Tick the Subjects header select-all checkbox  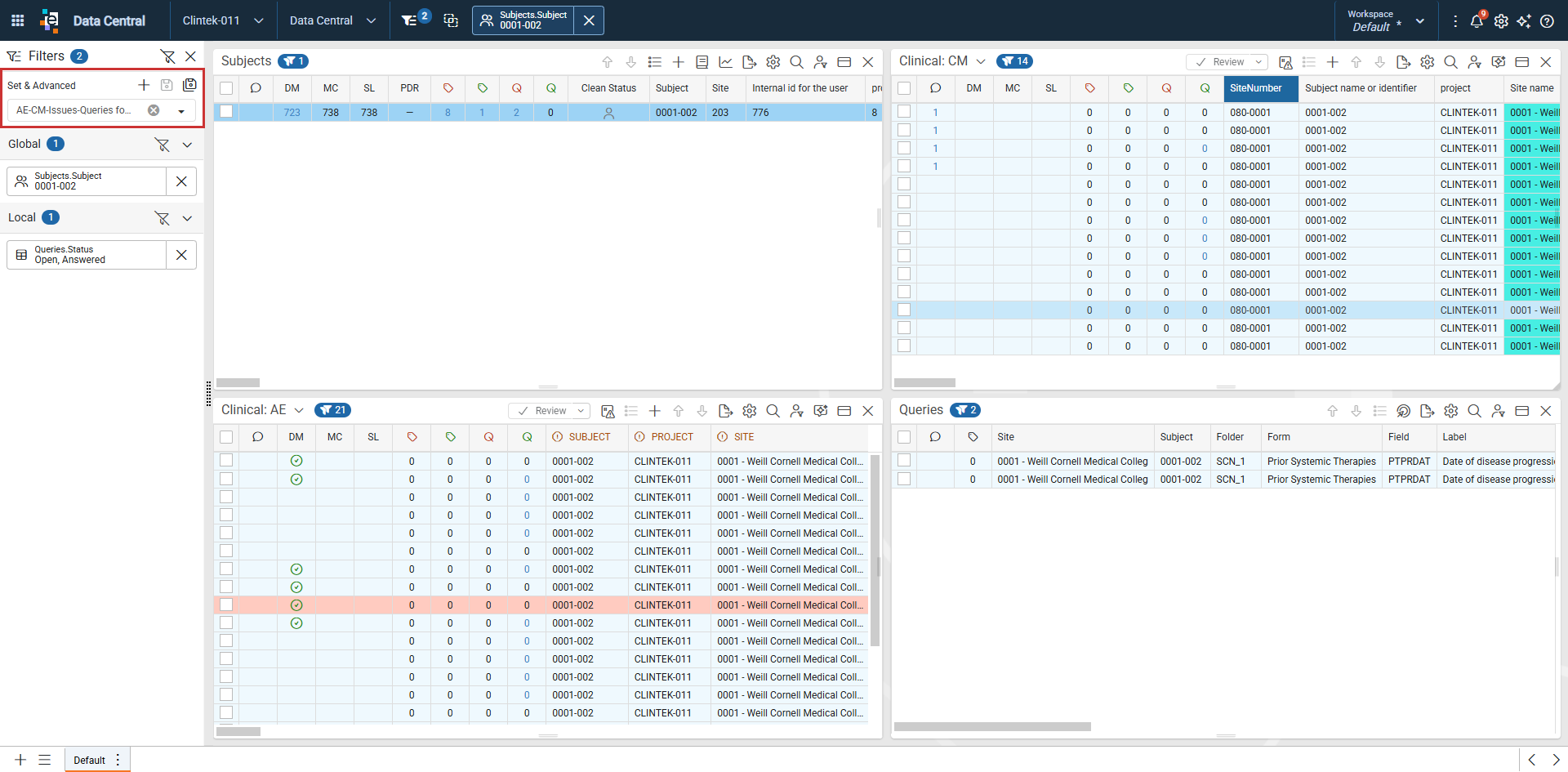(226, 88)
